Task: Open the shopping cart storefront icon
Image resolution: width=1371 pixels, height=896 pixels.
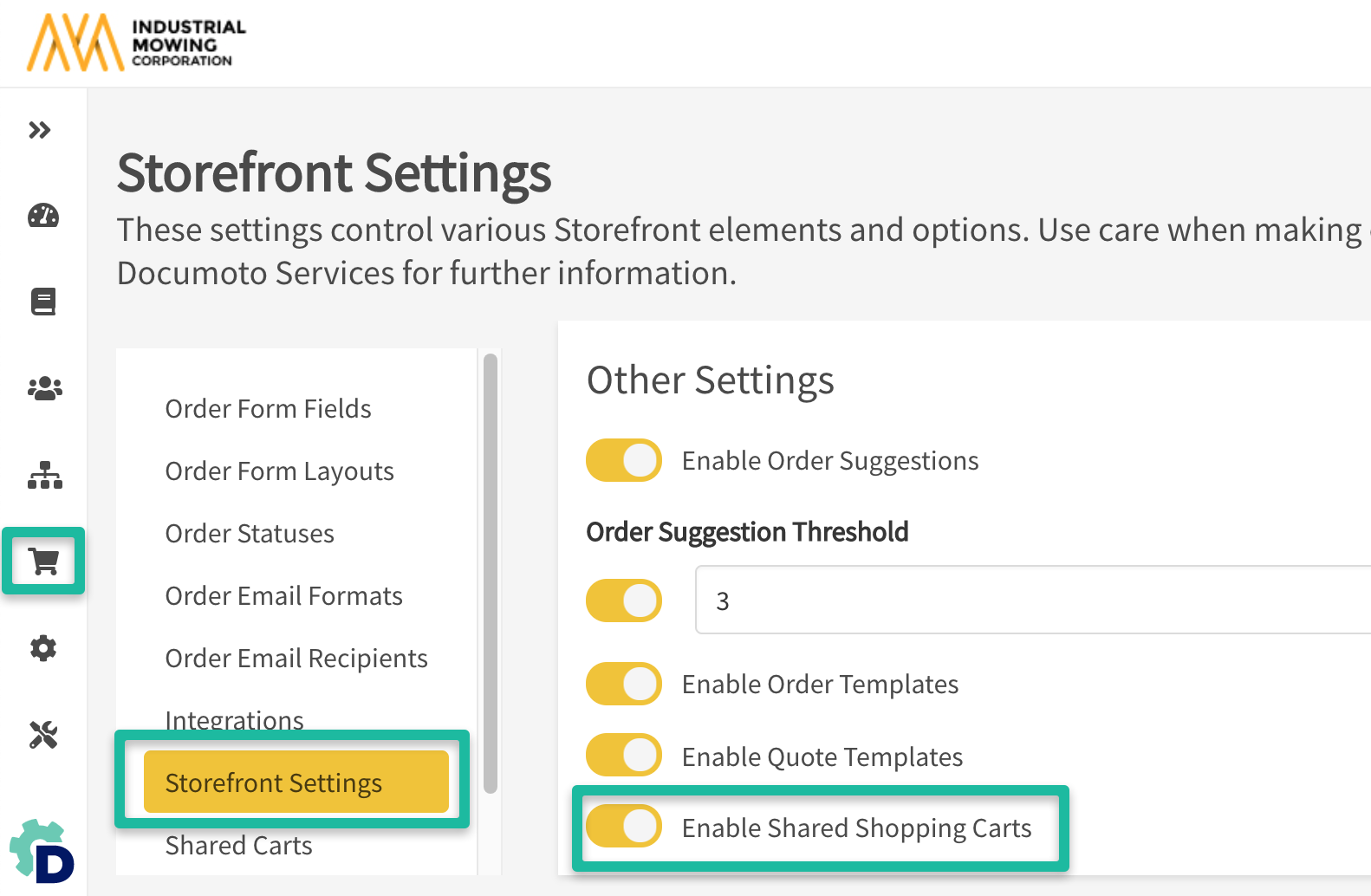Action: coord(44,562)
